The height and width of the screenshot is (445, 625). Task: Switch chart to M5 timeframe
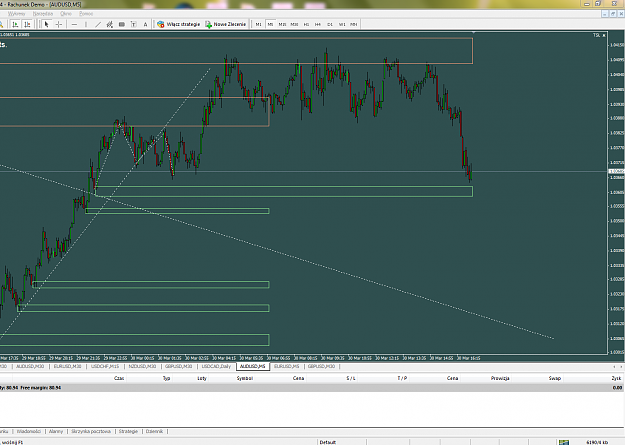(270, 24)
